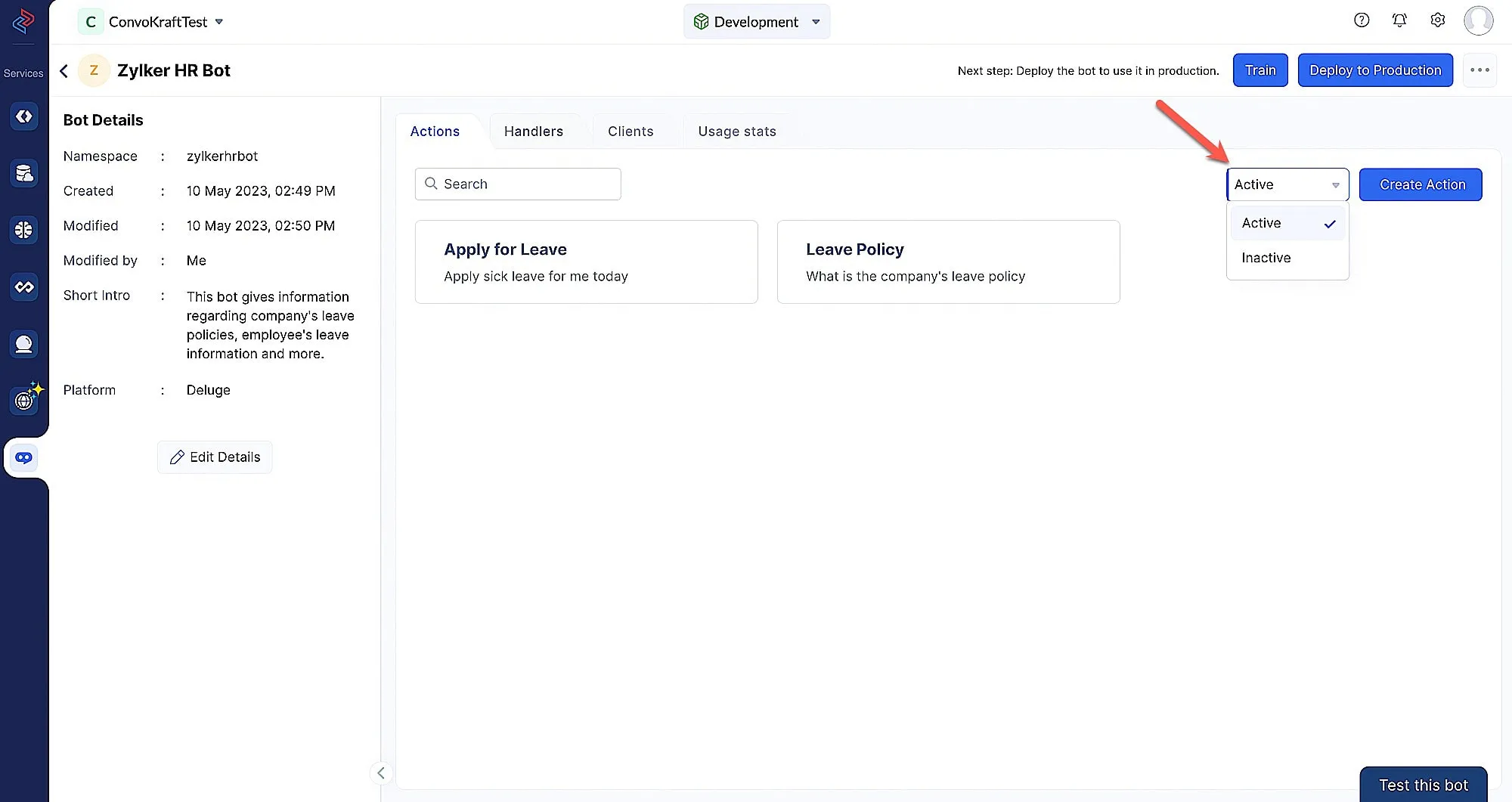Open the ConvoKraft bot service icon

coord(24,458)
